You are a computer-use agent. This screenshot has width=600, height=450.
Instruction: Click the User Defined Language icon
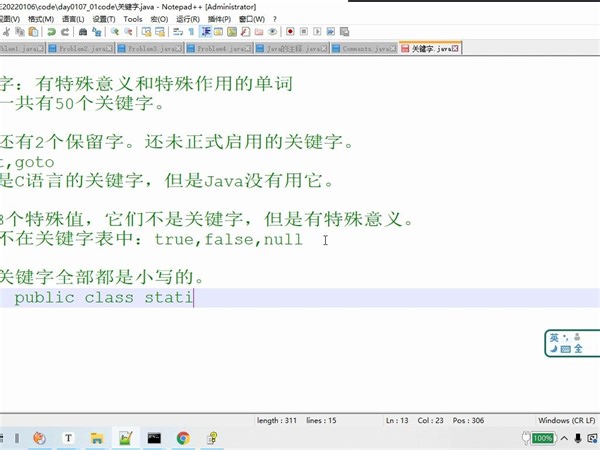pyautogui.click(x=218, y=32)
